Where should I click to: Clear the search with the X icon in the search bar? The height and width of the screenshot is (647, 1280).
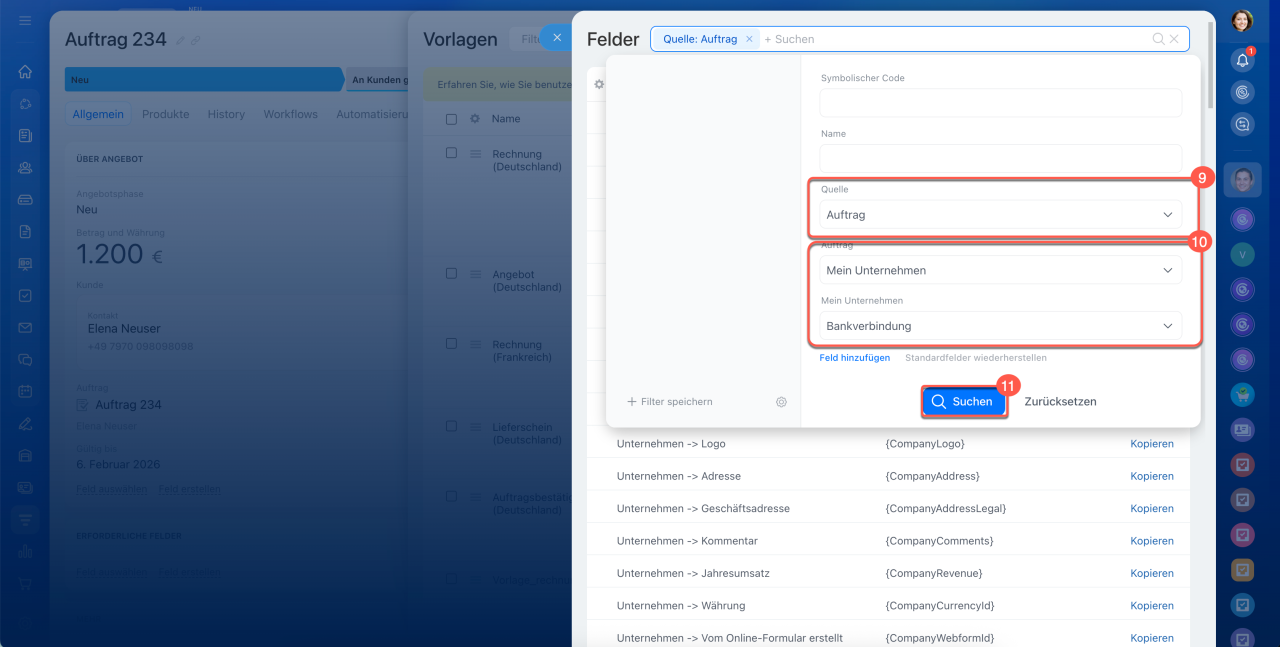point(1174,39)
